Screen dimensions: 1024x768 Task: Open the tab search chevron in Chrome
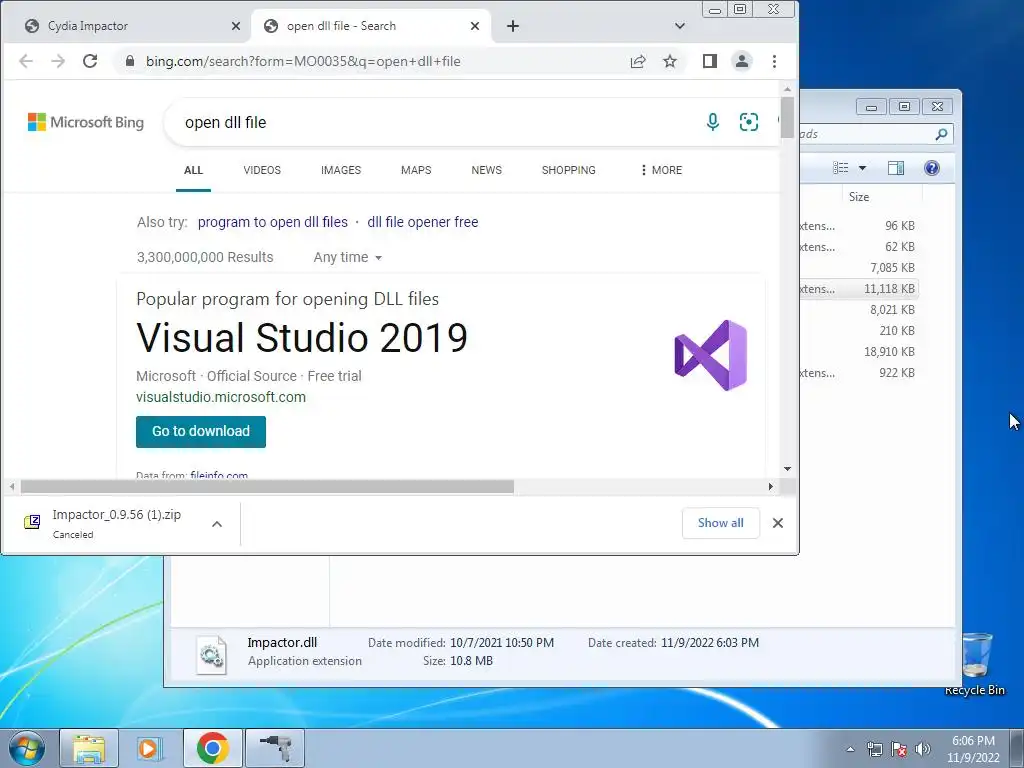click(x=680, y=26)
